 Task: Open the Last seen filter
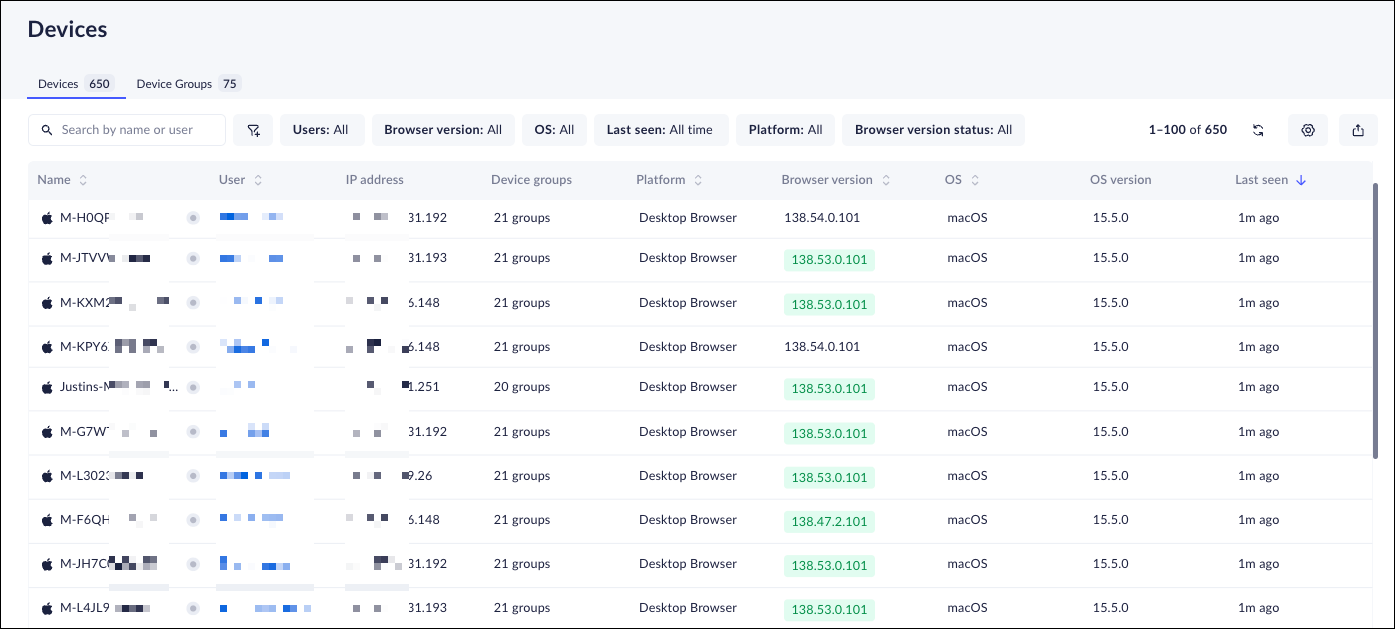(659, 130)
